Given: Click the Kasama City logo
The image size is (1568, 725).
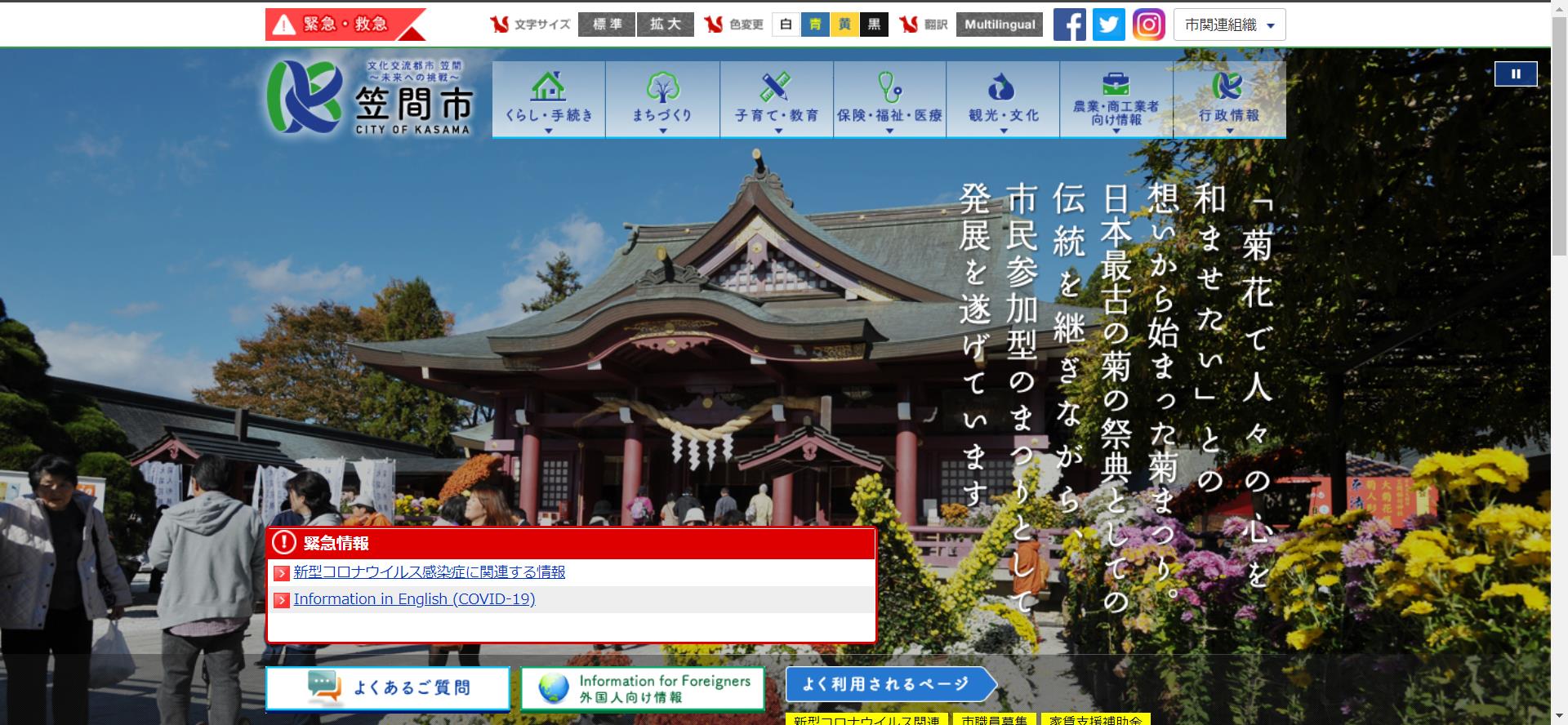Looking at the screenshot, I should point(370,97).
